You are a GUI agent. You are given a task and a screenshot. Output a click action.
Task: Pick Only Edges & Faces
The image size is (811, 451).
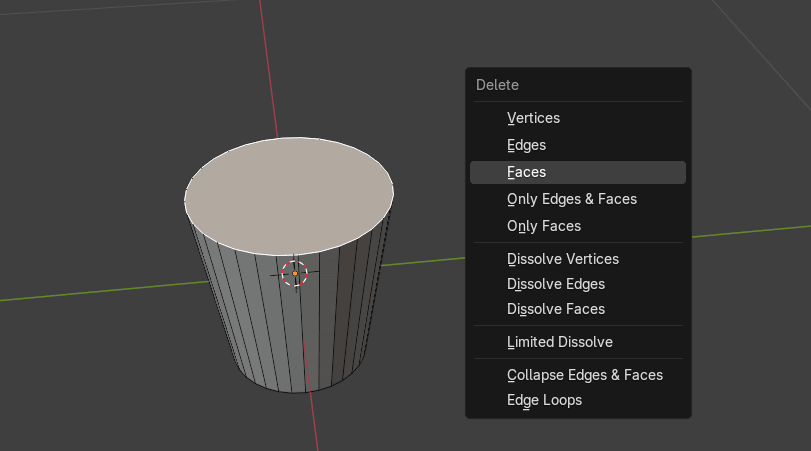571,199
